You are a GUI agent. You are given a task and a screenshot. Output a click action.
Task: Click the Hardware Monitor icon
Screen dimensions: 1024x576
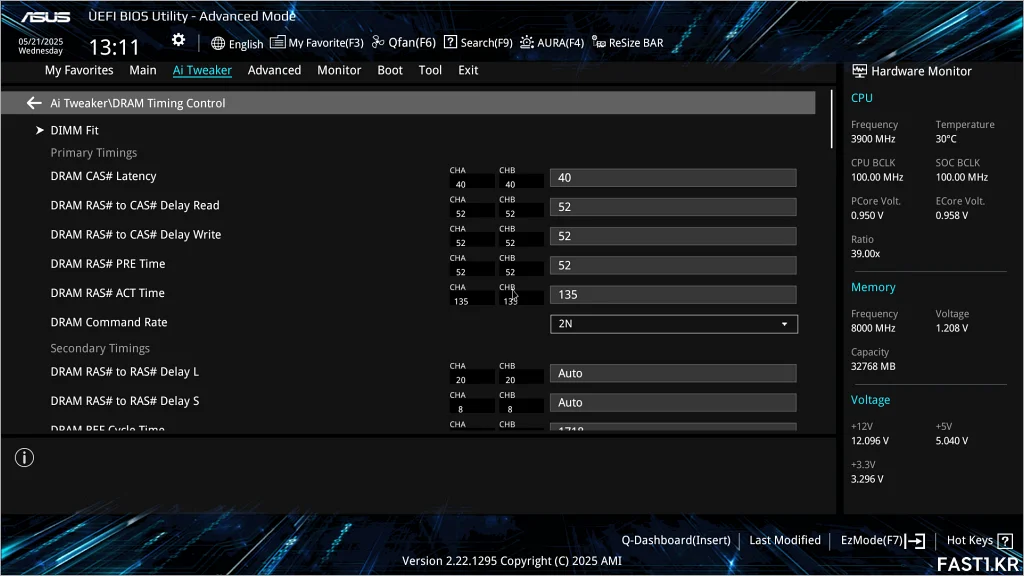(859, 71)
